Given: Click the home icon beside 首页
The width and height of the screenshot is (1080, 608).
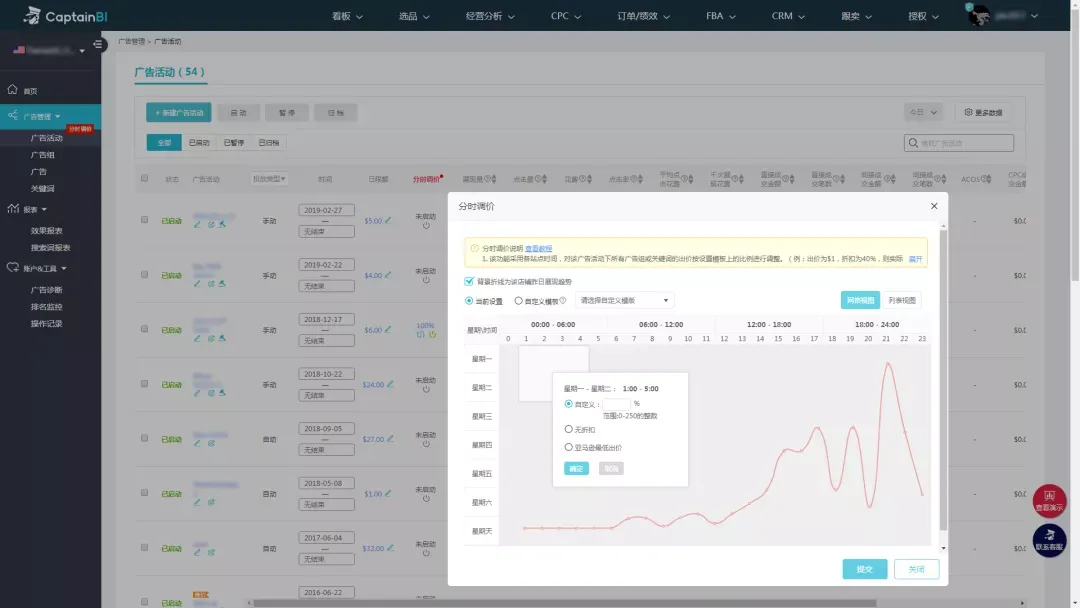Looking at the screenshot, I should tap(12, 90).
